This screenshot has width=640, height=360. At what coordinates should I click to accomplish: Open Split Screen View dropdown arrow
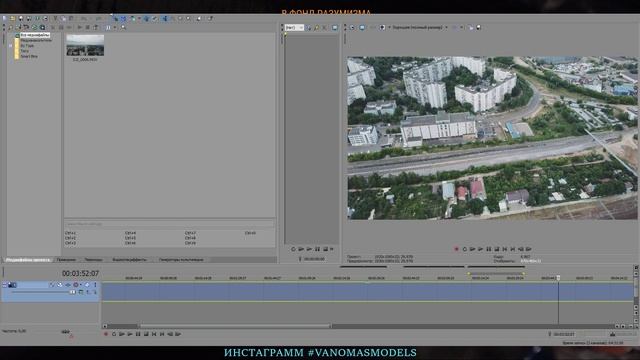pos(389,27)
